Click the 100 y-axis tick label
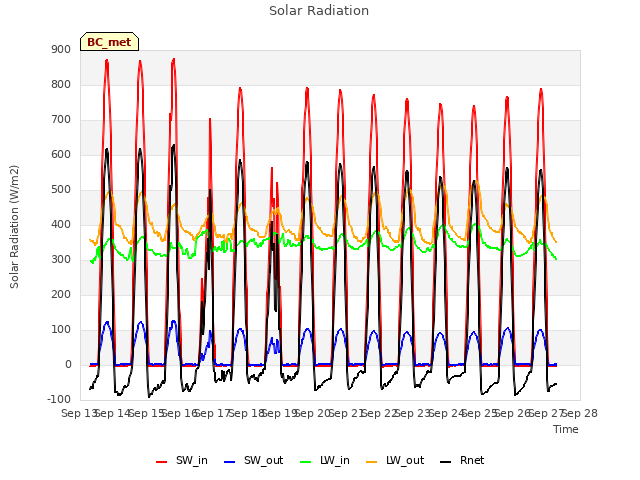 tap(61, 330)
